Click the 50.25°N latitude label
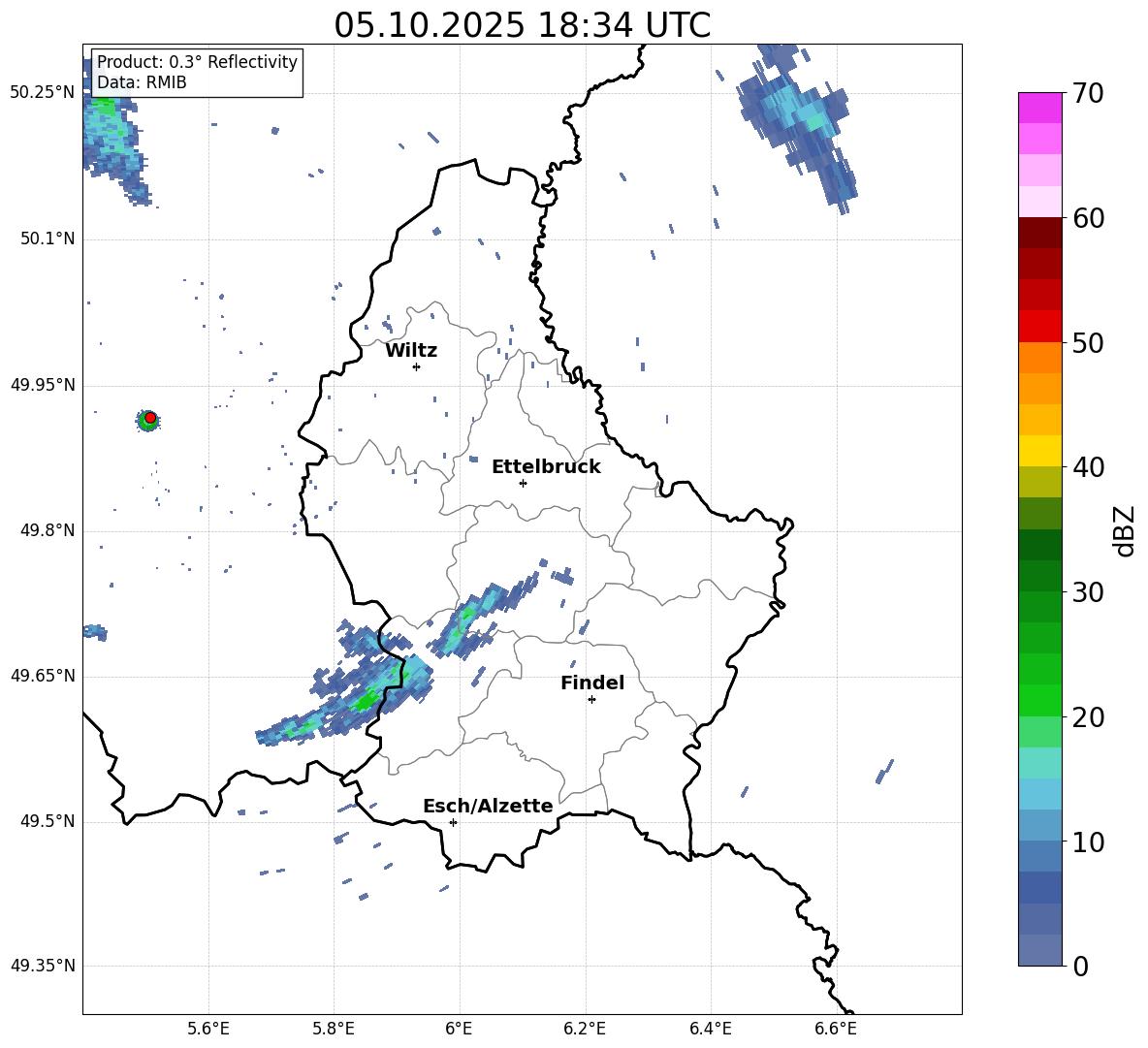The image size is (1148, 1048). [43, 93]
